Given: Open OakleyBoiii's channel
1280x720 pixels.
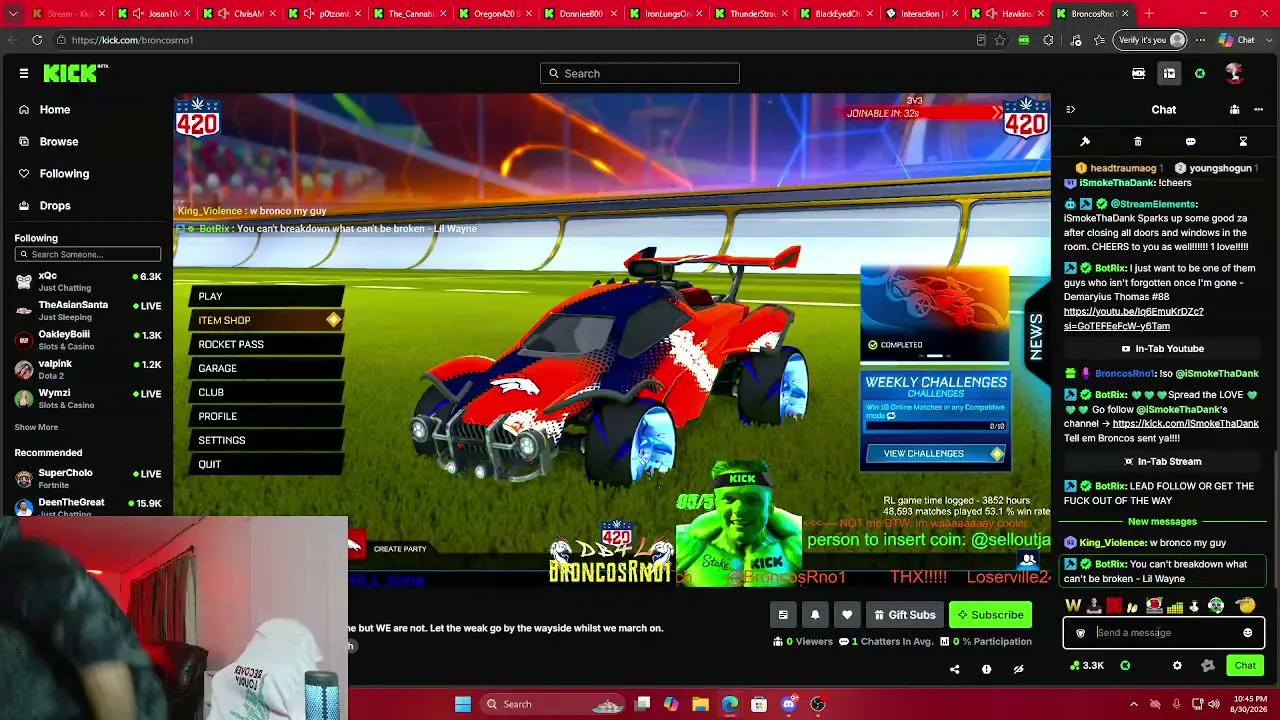Looking at the screenshot, I should tap(87, 339).
